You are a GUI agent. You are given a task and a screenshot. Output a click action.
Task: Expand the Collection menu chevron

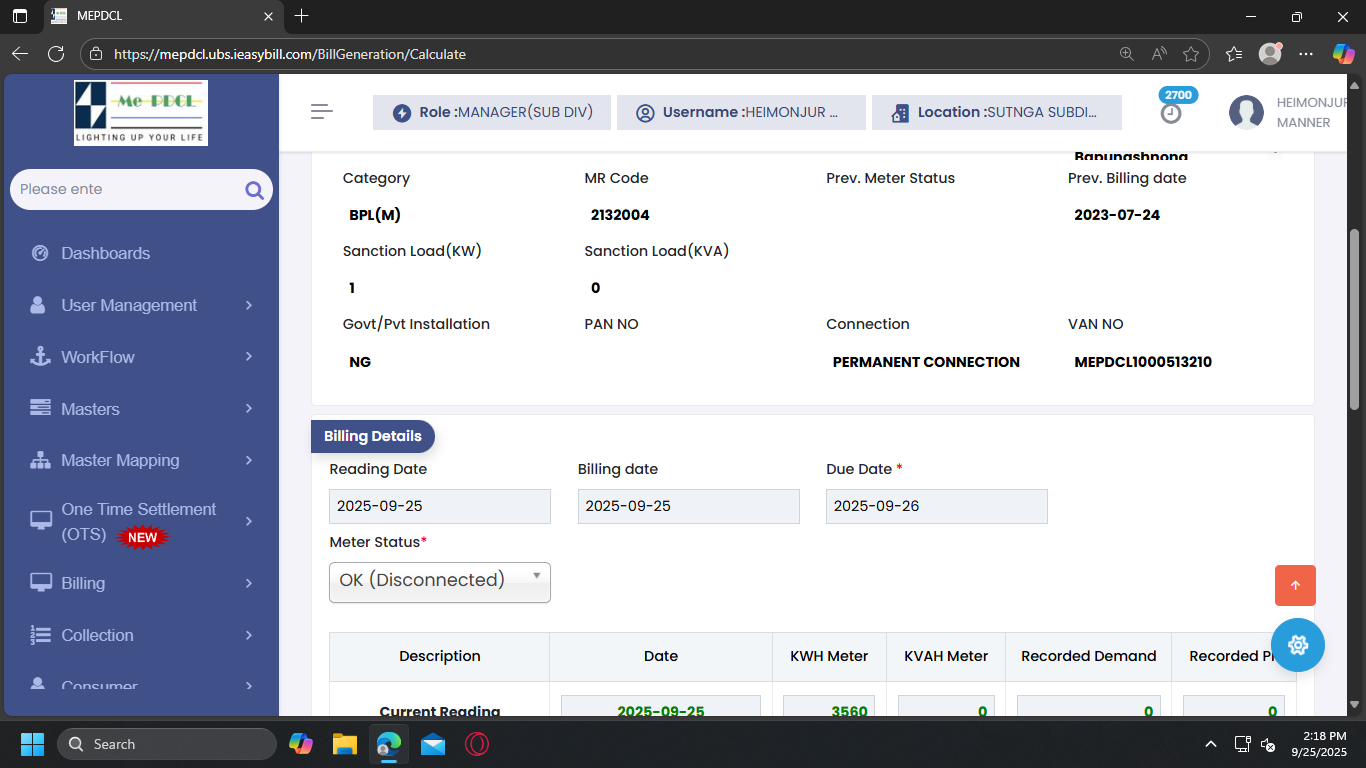[x=249, y=635]
